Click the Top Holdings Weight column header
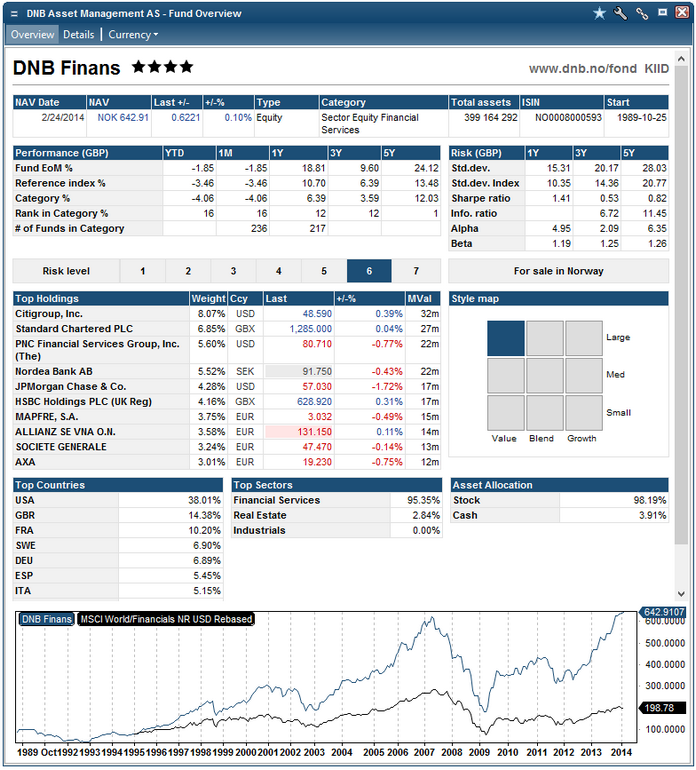Image resolution: width=696 pixels, height=770 pixels. [x=208, y=299]
